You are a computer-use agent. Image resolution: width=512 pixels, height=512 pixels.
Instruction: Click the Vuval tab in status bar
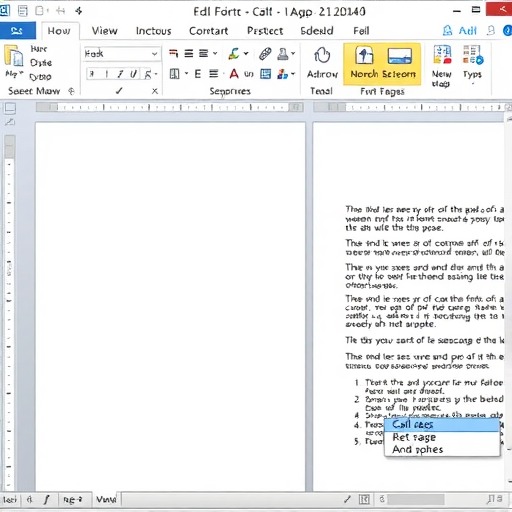point(106,499)
